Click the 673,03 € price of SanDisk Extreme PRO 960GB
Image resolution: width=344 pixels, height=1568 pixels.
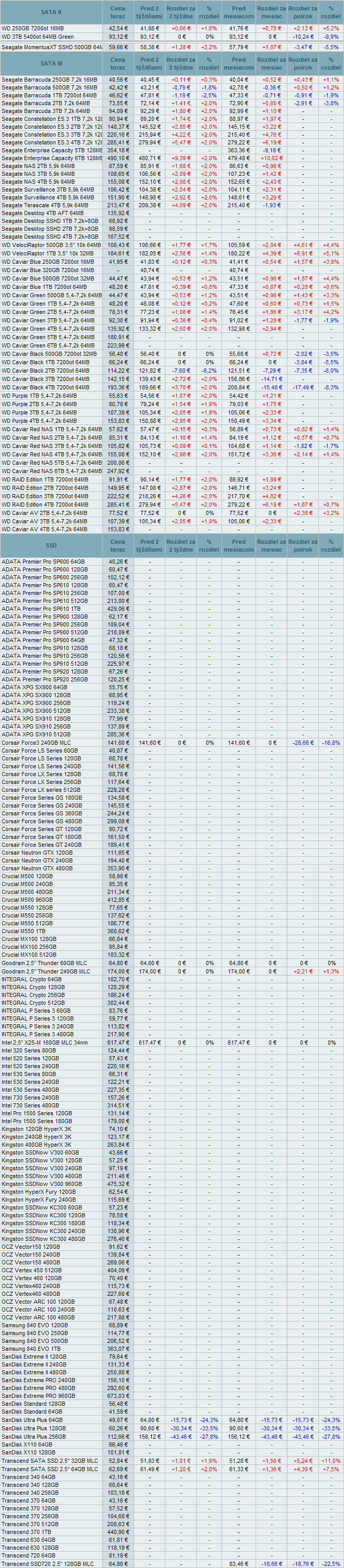(118, 1396)
